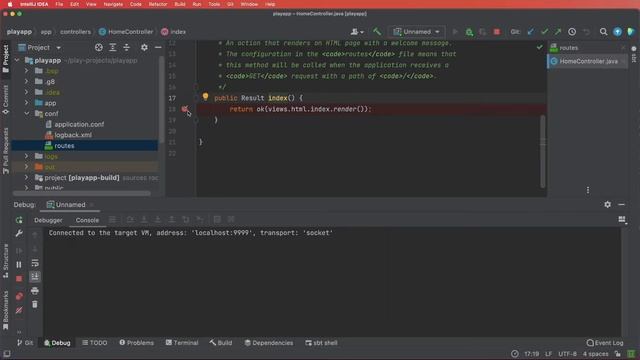
Task: Click the Git push arrow icon
Action: click(558, 31)
